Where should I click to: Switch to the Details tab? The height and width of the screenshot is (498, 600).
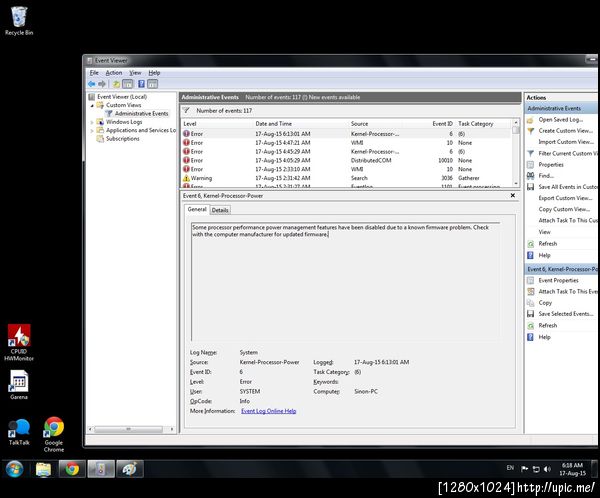[220, 210]
